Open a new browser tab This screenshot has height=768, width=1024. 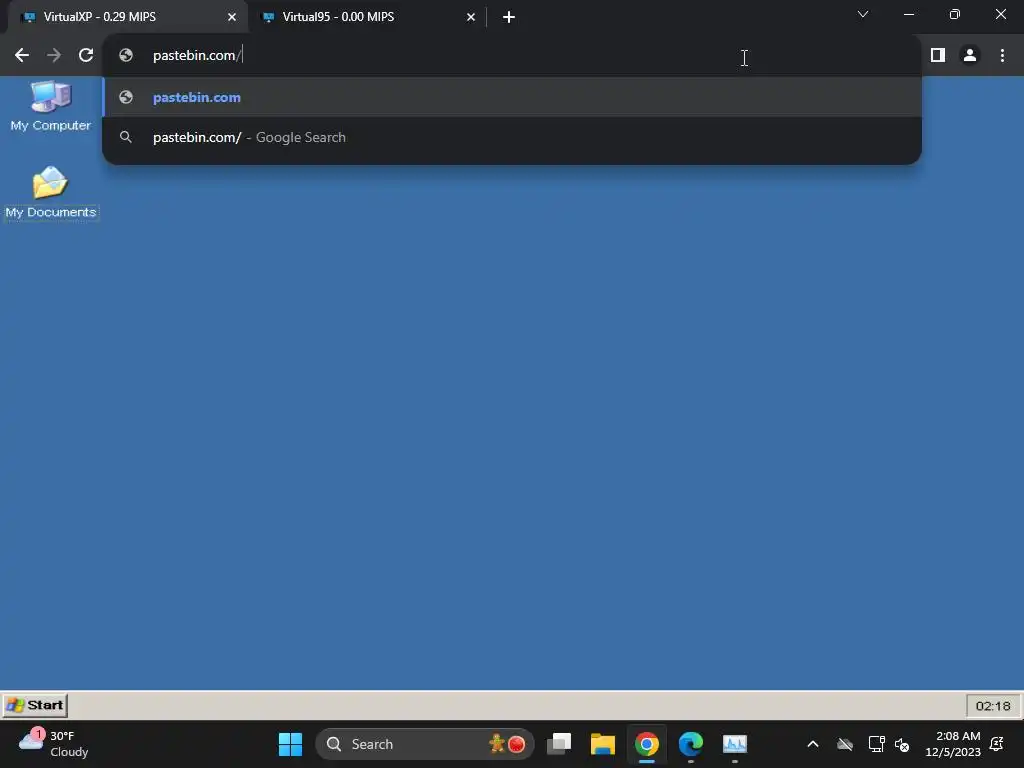[509, 17]
